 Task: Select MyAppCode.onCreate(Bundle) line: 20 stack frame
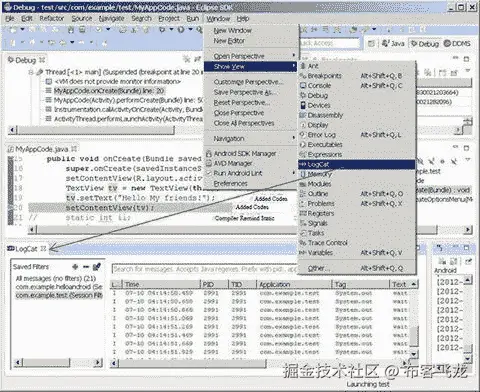click(x=109, y=91)
